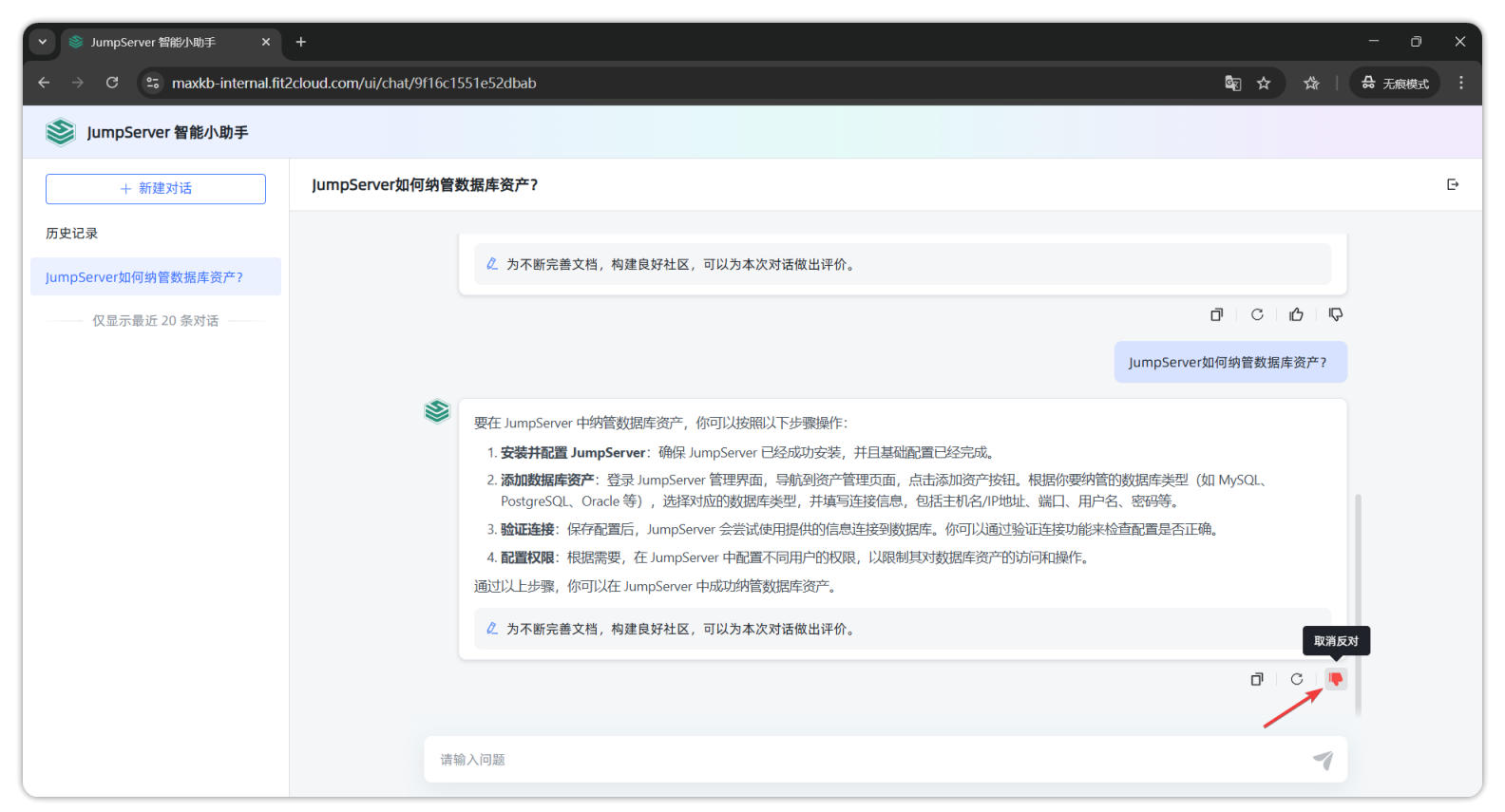Open the tab search dropdown arrow

(42, 42)
